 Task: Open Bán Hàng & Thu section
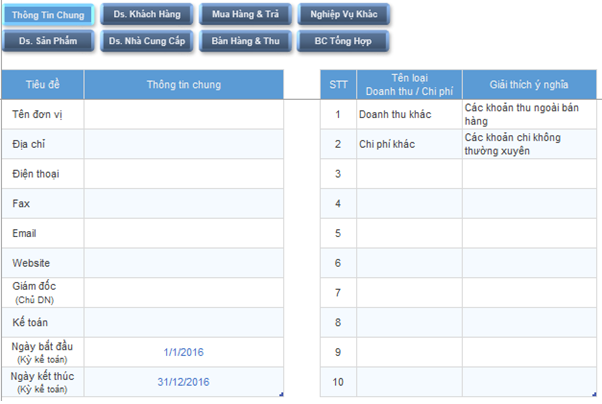[245, 41]
